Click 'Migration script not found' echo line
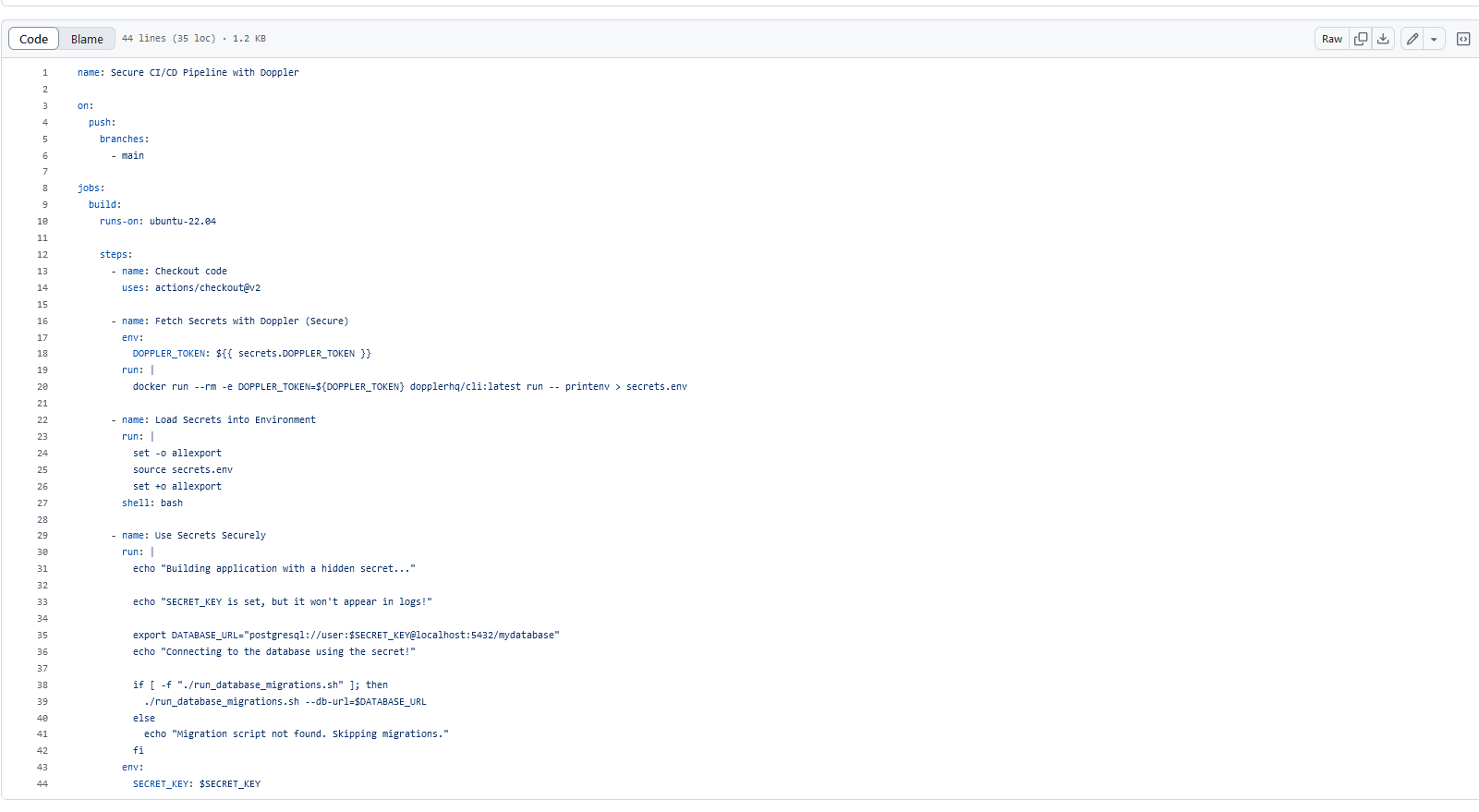Image resolution: width=1479 pixels, height=812 pixels. (x=297, y=734)
